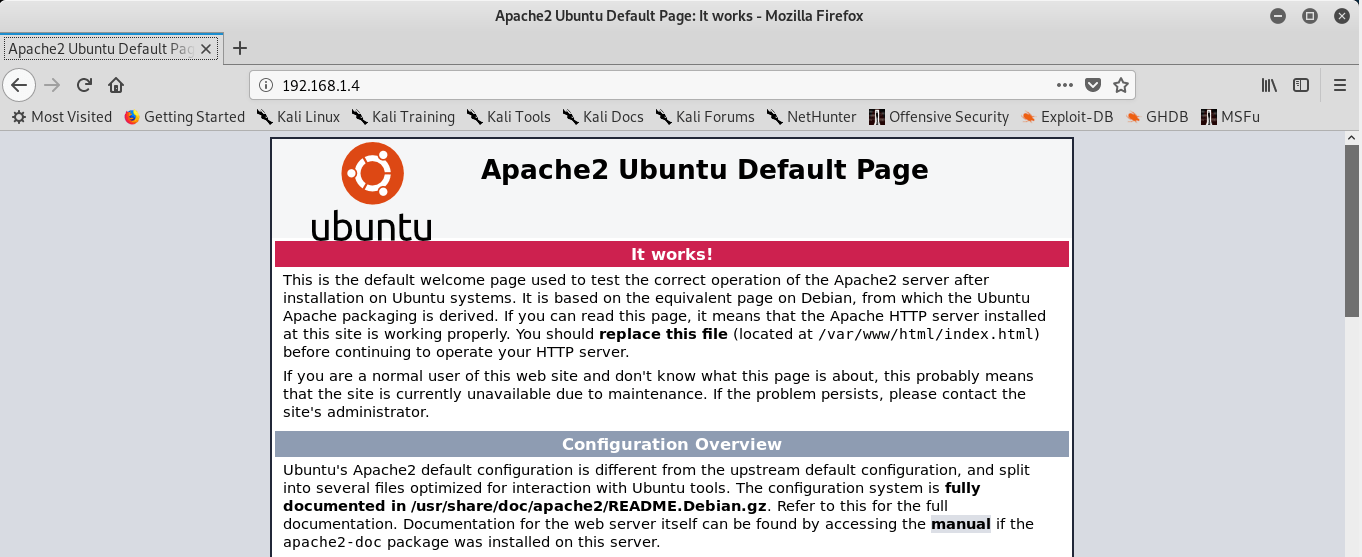Open a new tab with plus button

pyautogui.click(x=240, y=48)
